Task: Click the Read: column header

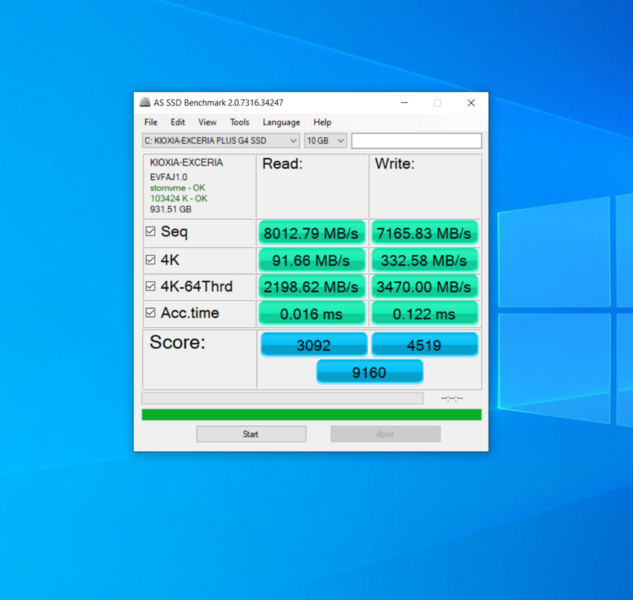Action: (283, 164)
